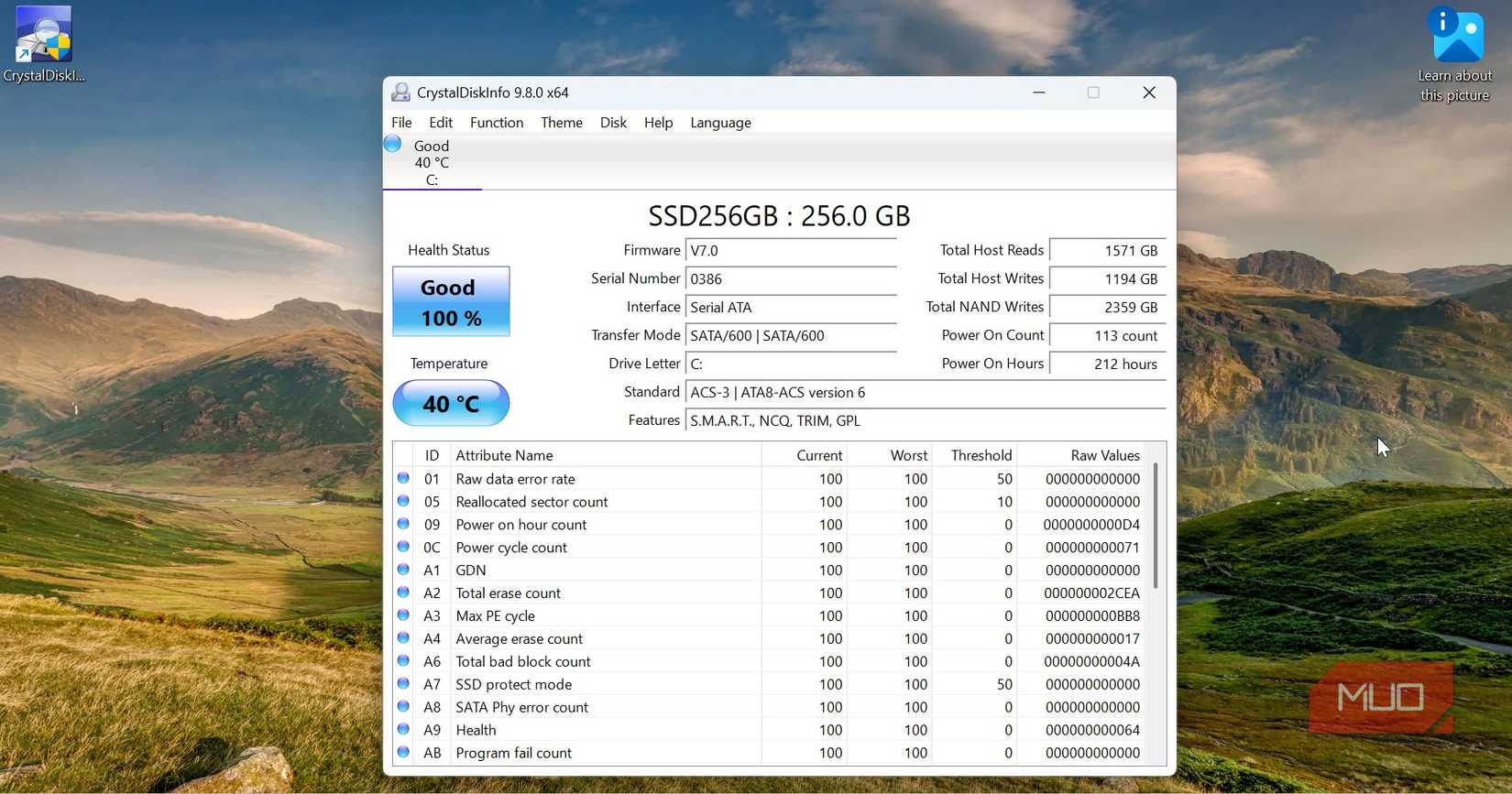Click the Drive Letter field
This screenshot has width=1512, height=794.
[791, 364]
